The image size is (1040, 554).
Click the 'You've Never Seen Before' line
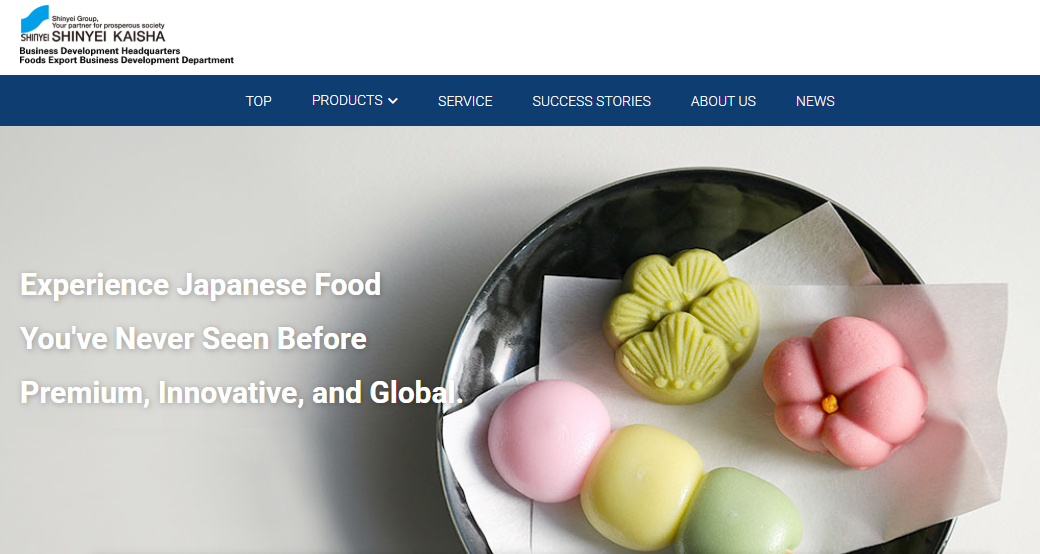coord(194,338)
